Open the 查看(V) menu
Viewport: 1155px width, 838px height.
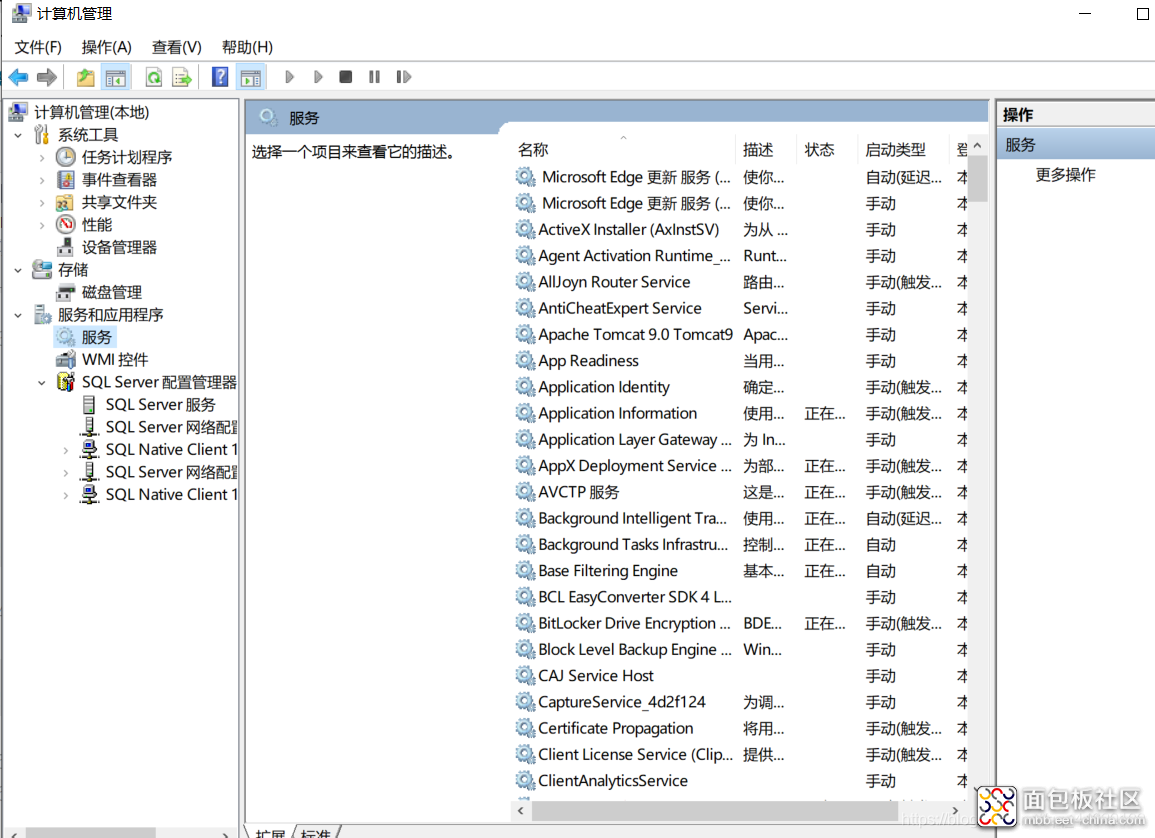(x=176, y=47)
